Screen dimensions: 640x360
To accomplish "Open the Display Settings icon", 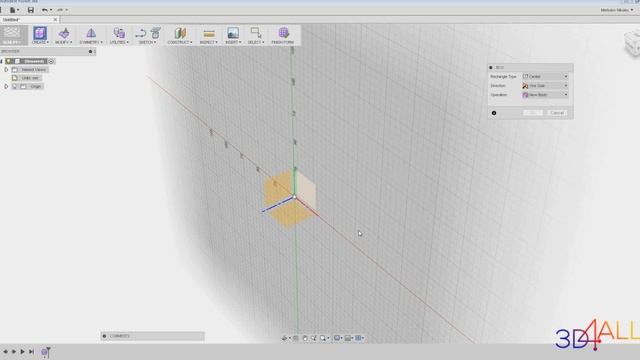I will click(x=338, y=338).
